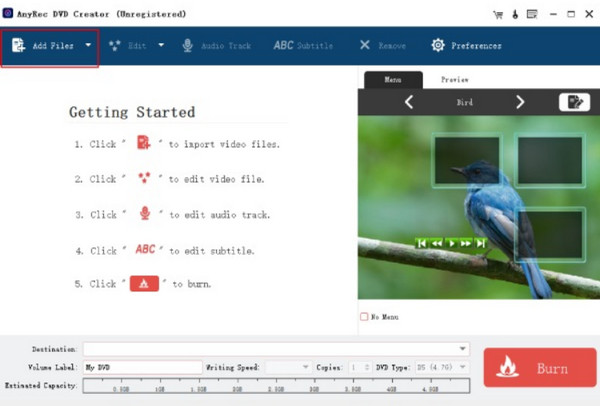Click the Remove X icon
600x406 pixels.
point(365,45)
